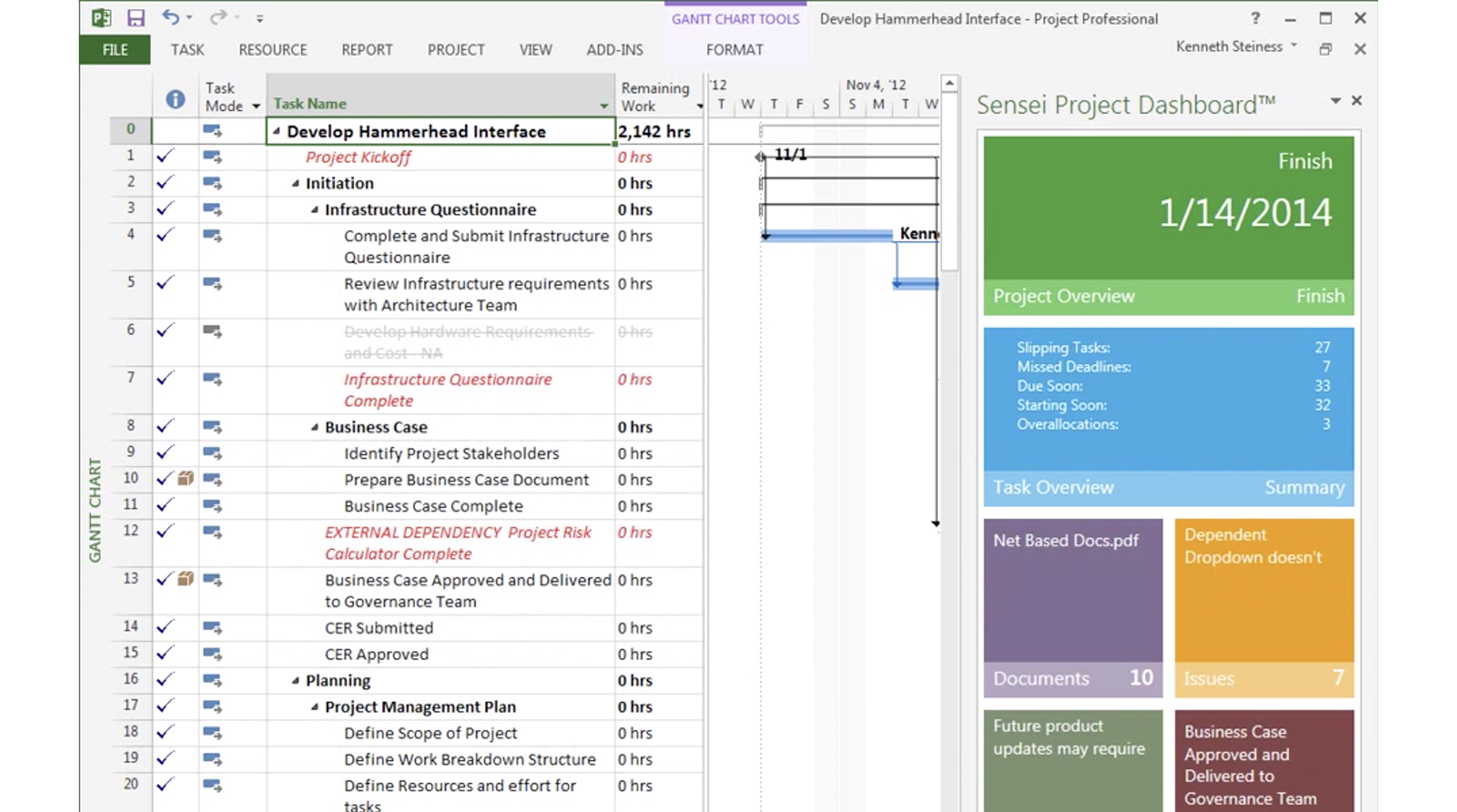Screen dimensions: 1457x812
Task: Click the task mode icon for row 0
Action: [212, 131]
